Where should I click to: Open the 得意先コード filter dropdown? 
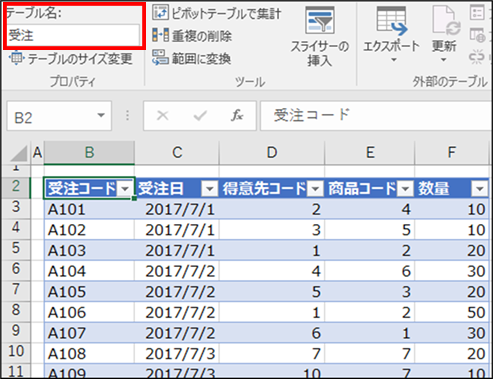[x=315, y=189]
